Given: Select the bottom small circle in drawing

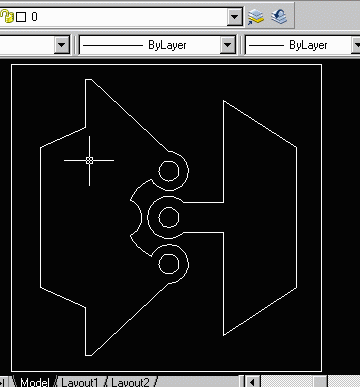Looking at the screenshot, I should [169, 264].
